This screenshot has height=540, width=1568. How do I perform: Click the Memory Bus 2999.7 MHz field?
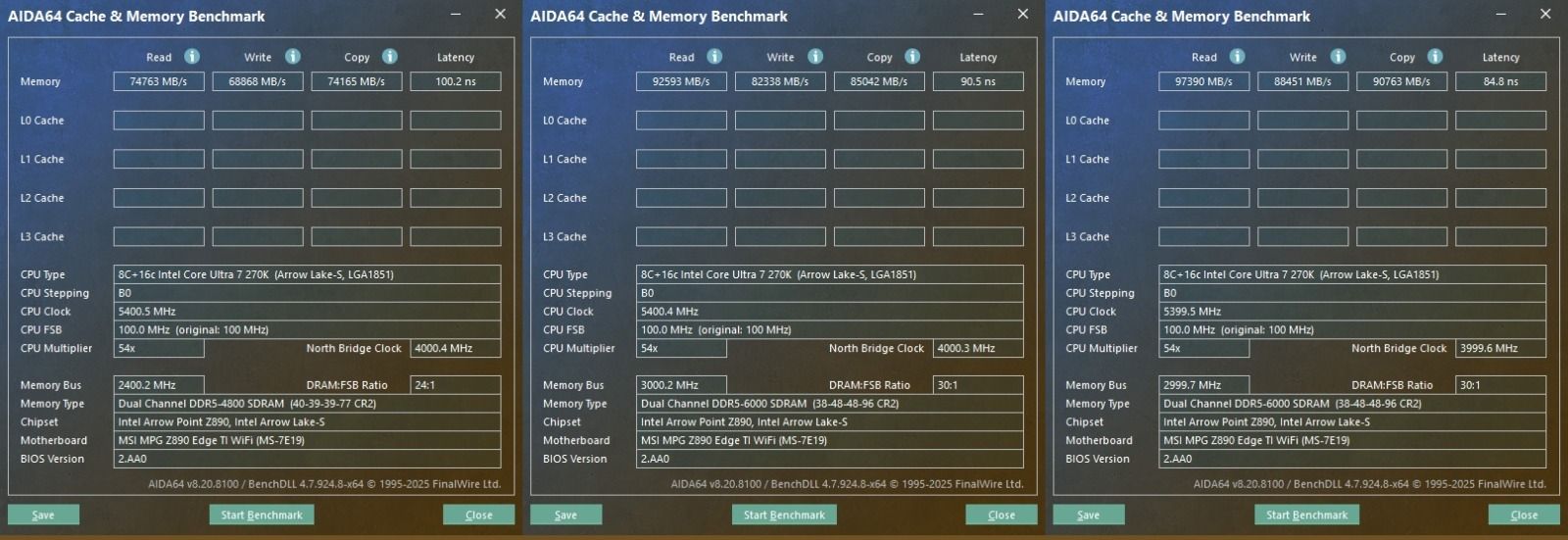coord(1203,385)
